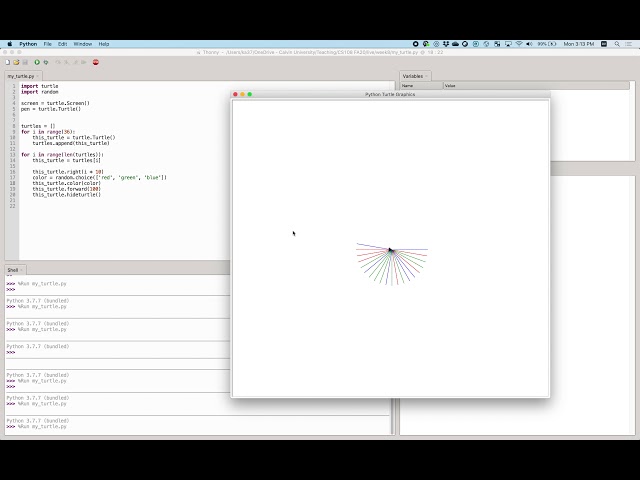Click the Value column header in Variables
The image size is (640, 480).
click(x=536, y=86)
